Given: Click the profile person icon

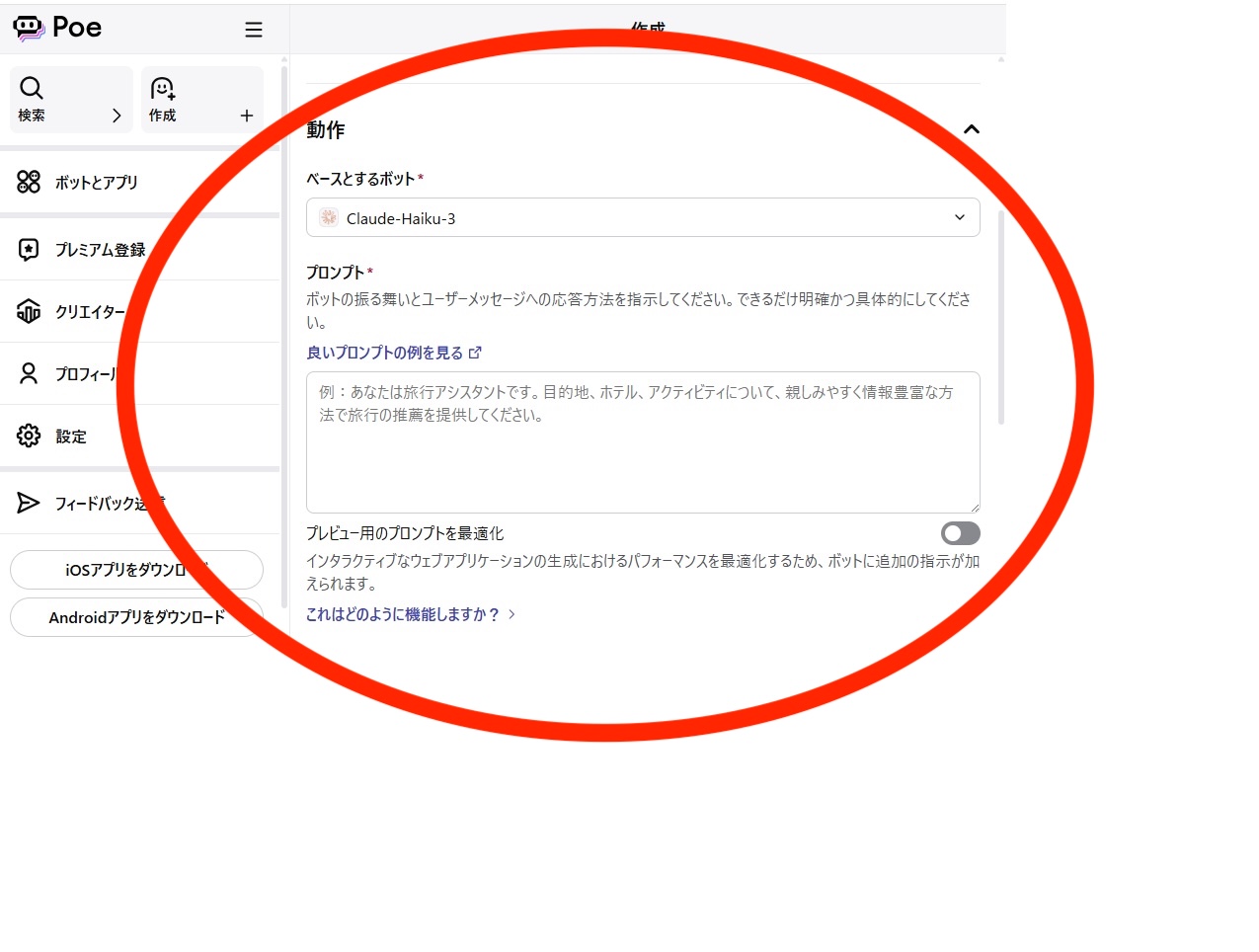Looking at the screenshot, I should point(29,373).
